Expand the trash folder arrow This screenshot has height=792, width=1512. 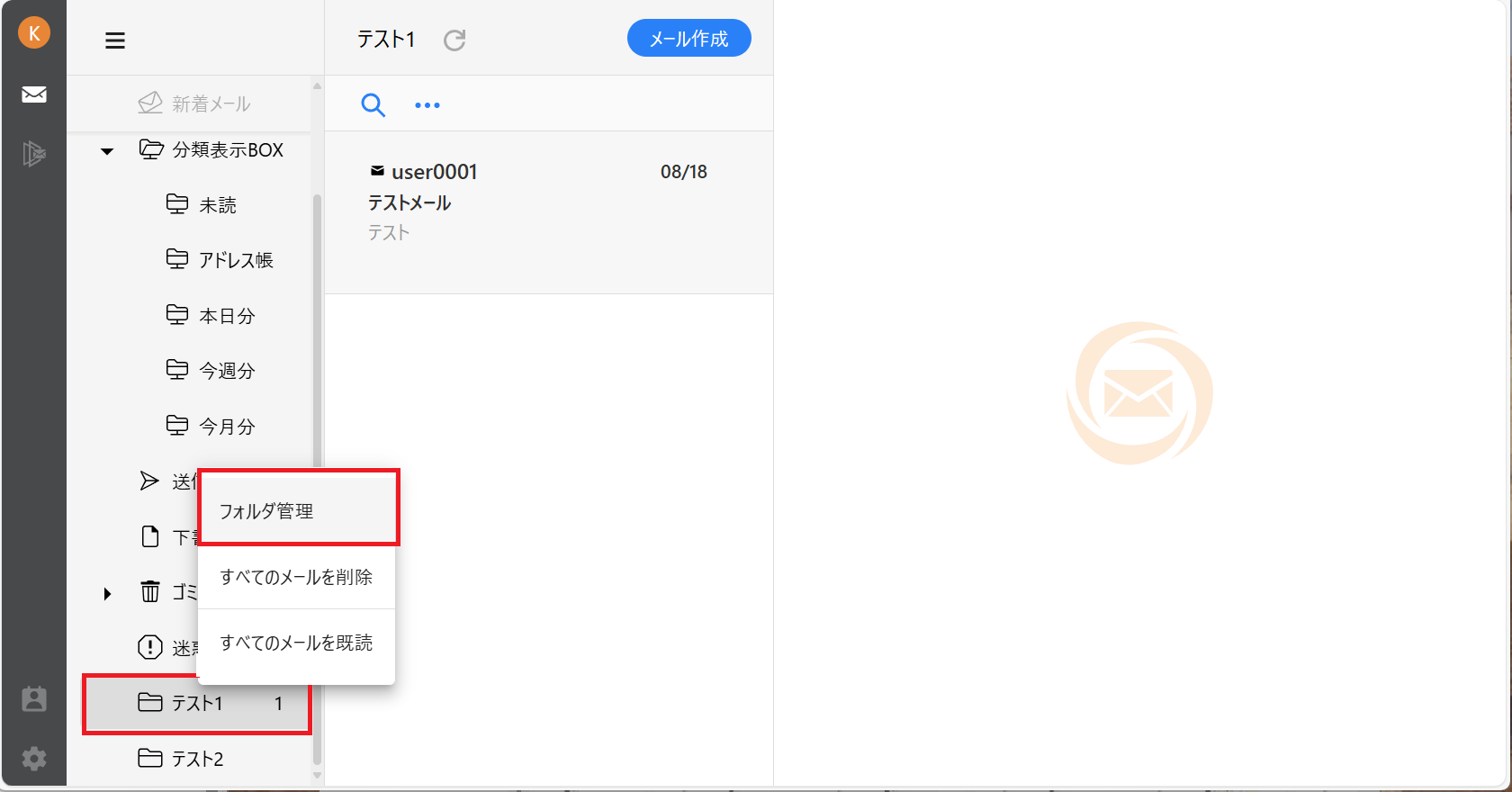click(107, 593)
